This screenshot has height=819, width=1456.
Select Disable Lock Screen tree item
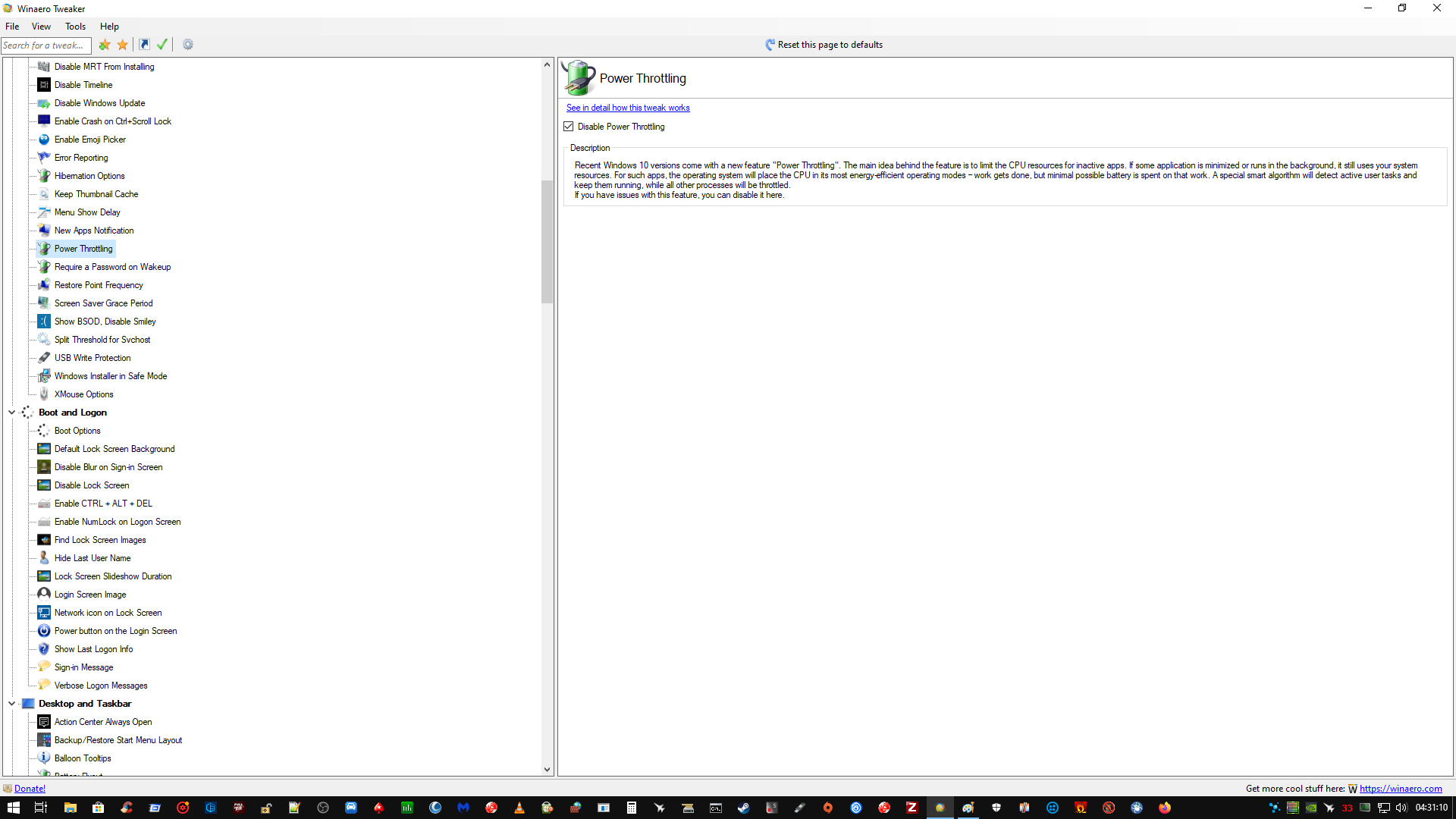point(92,485)
